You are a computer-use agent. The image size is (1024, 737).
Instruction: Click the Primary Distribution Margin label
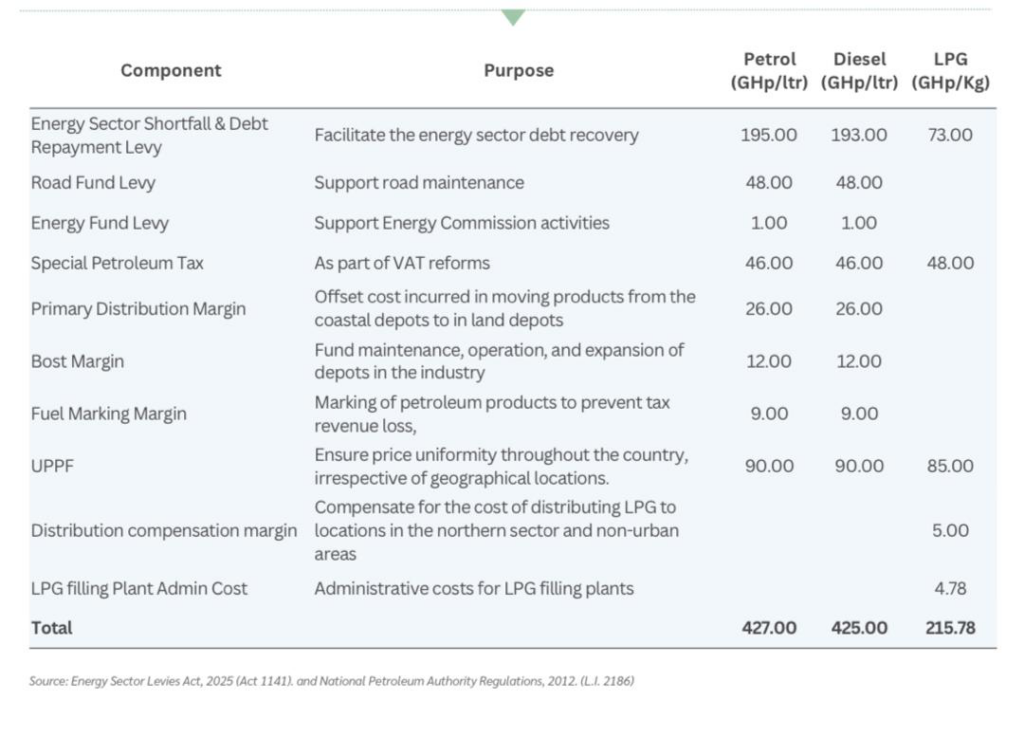tap(138, 309)
